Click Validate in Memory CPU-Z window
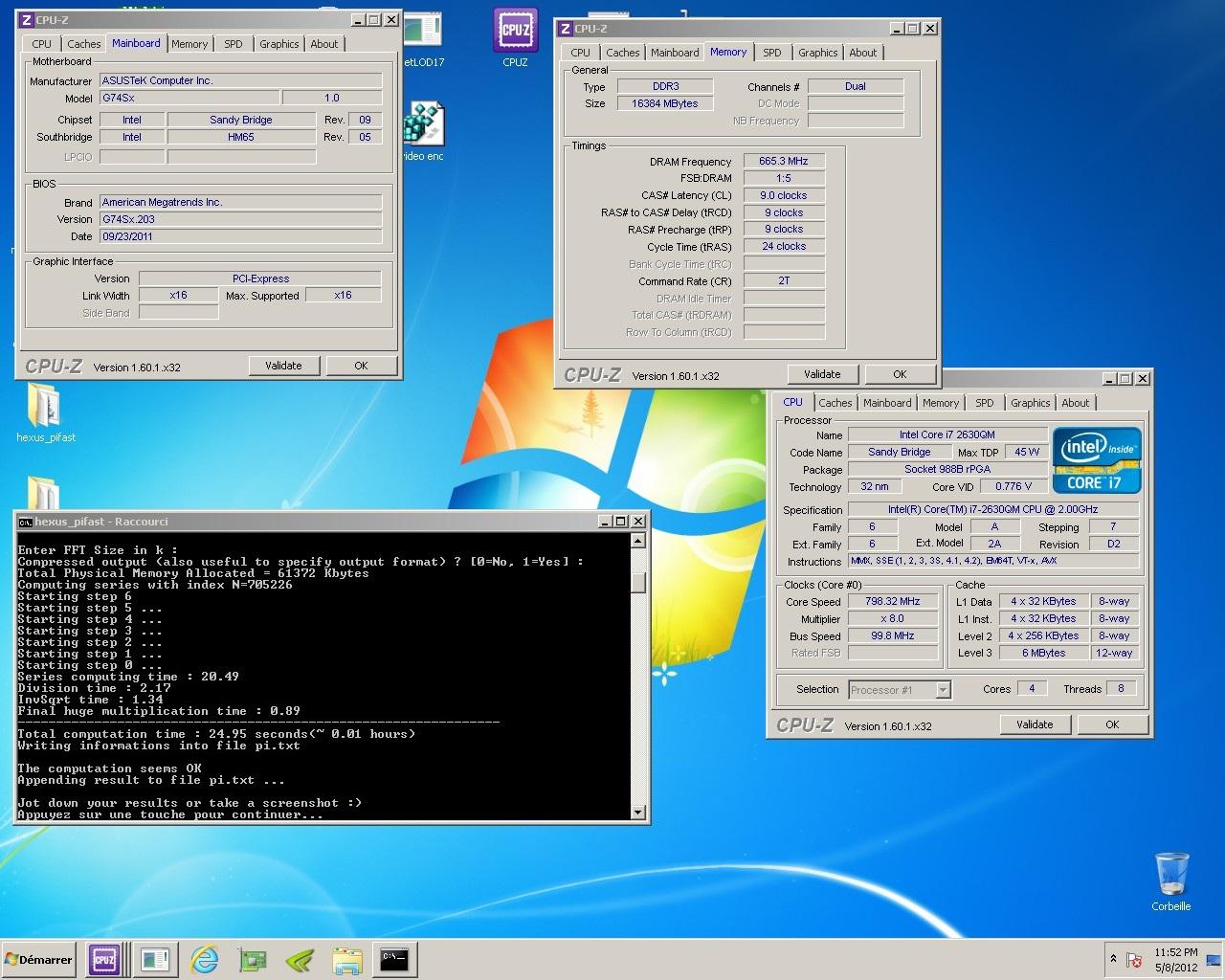Screen dimensions: 1225x980 pyautogui.click(x=822, y=374)
